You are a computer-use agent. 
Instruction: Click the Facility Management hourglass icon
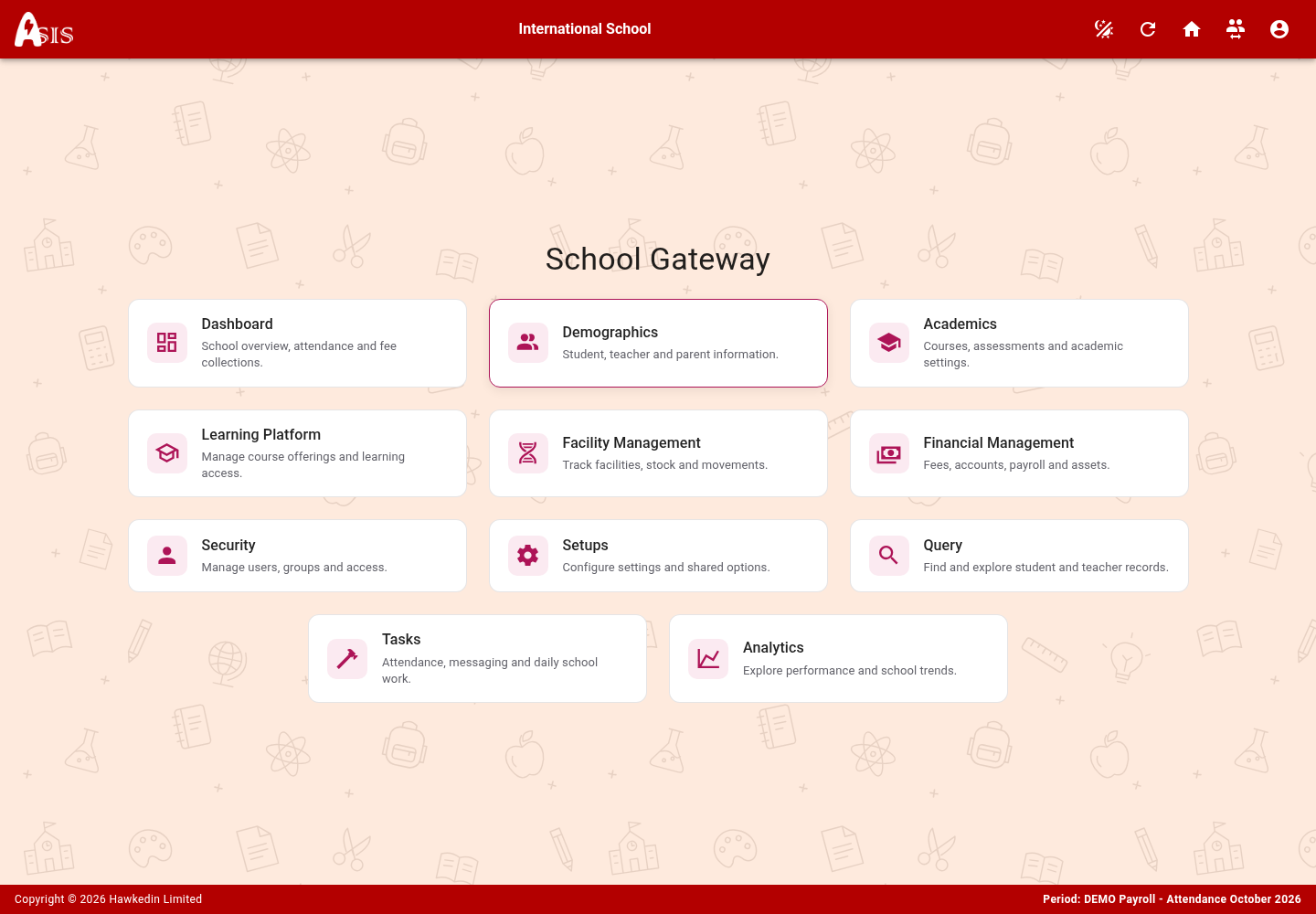[x=528, y=453]
